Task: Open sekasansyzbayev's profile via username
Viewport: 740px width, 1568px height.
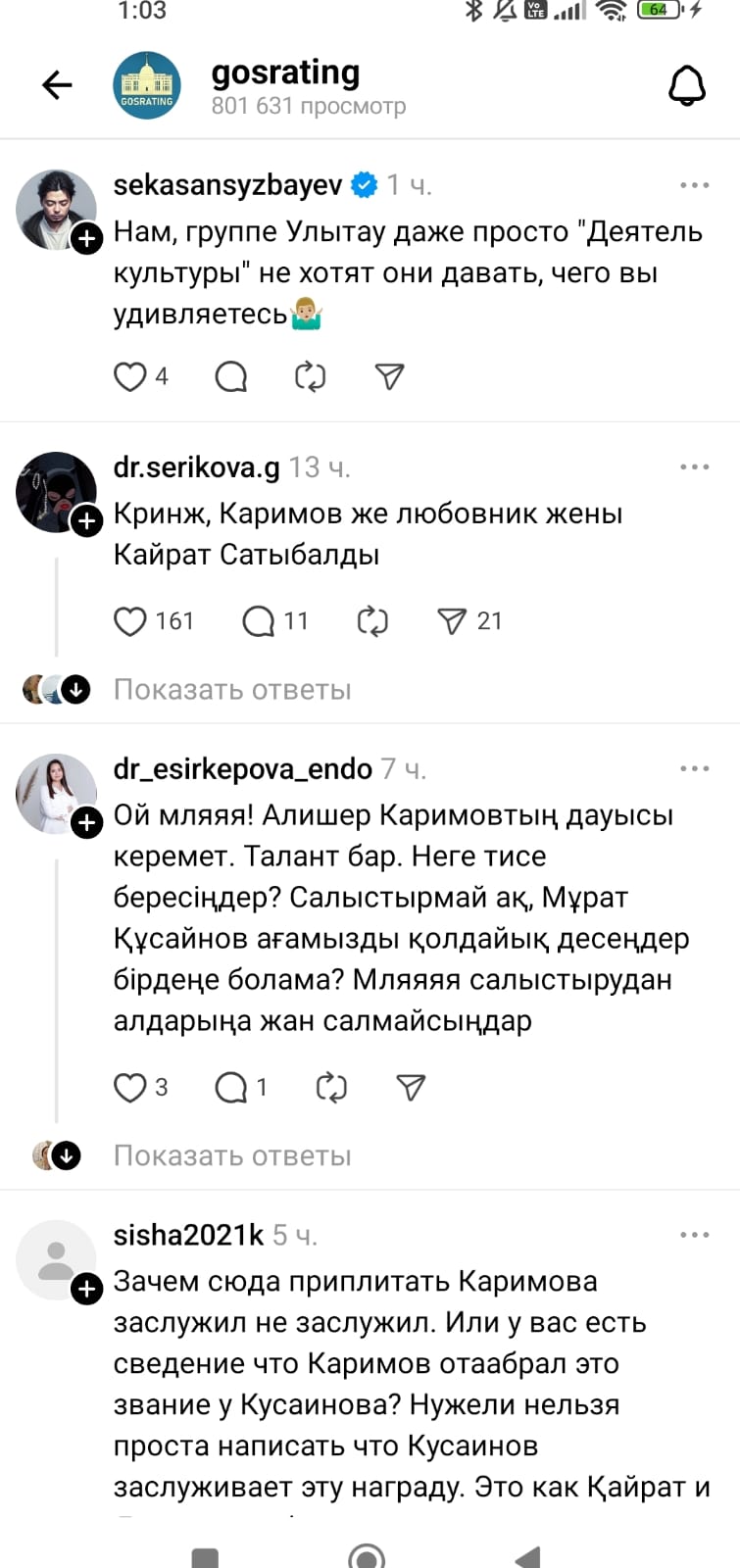Action: coord(227,185)
